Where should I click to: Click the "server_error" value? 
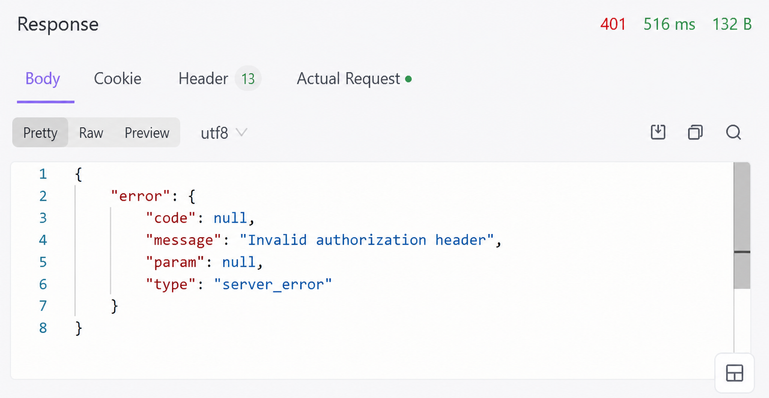pyautogui.click(x=273, y=284)
